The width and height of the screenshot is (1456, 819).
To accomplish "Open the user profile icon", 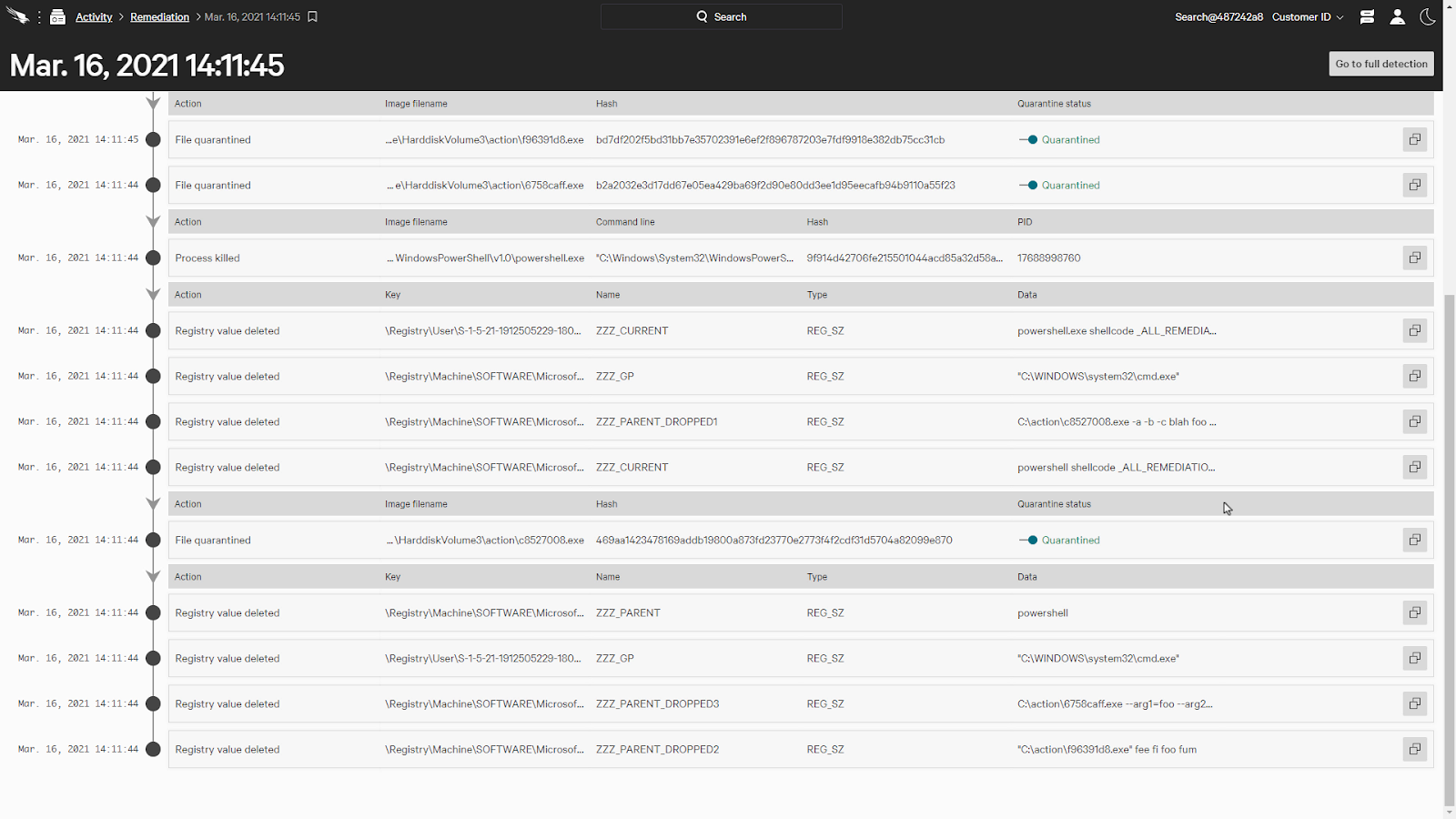I will [1398, 16].
